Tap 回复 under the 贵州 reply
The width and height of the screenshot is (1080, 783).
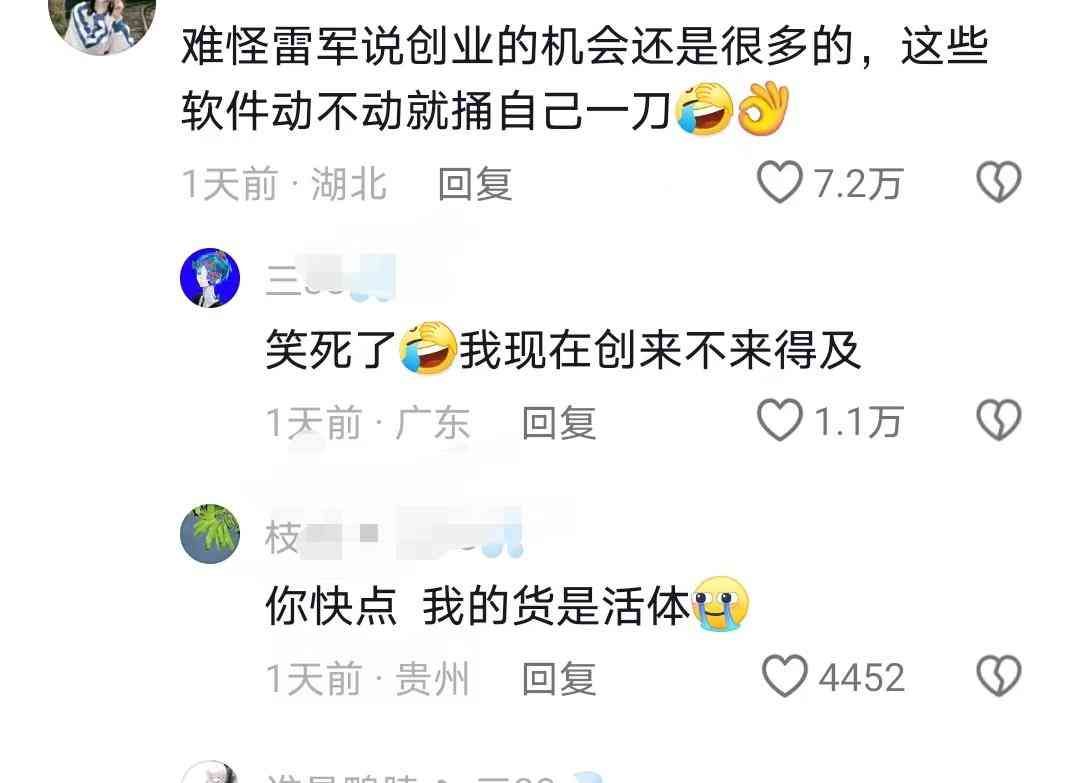coord(559,678)
